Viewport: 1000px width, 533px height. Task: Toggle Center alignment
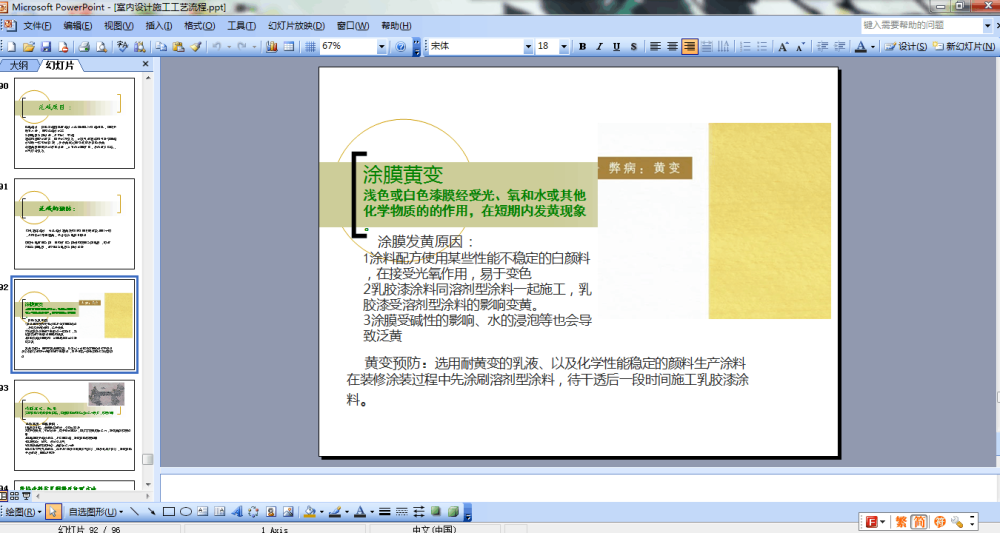pos(672,47)
